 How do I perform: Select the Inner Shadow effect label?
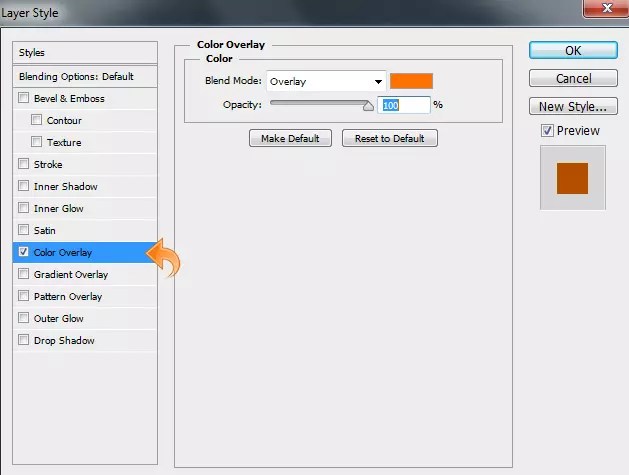(x=66, y=187)
